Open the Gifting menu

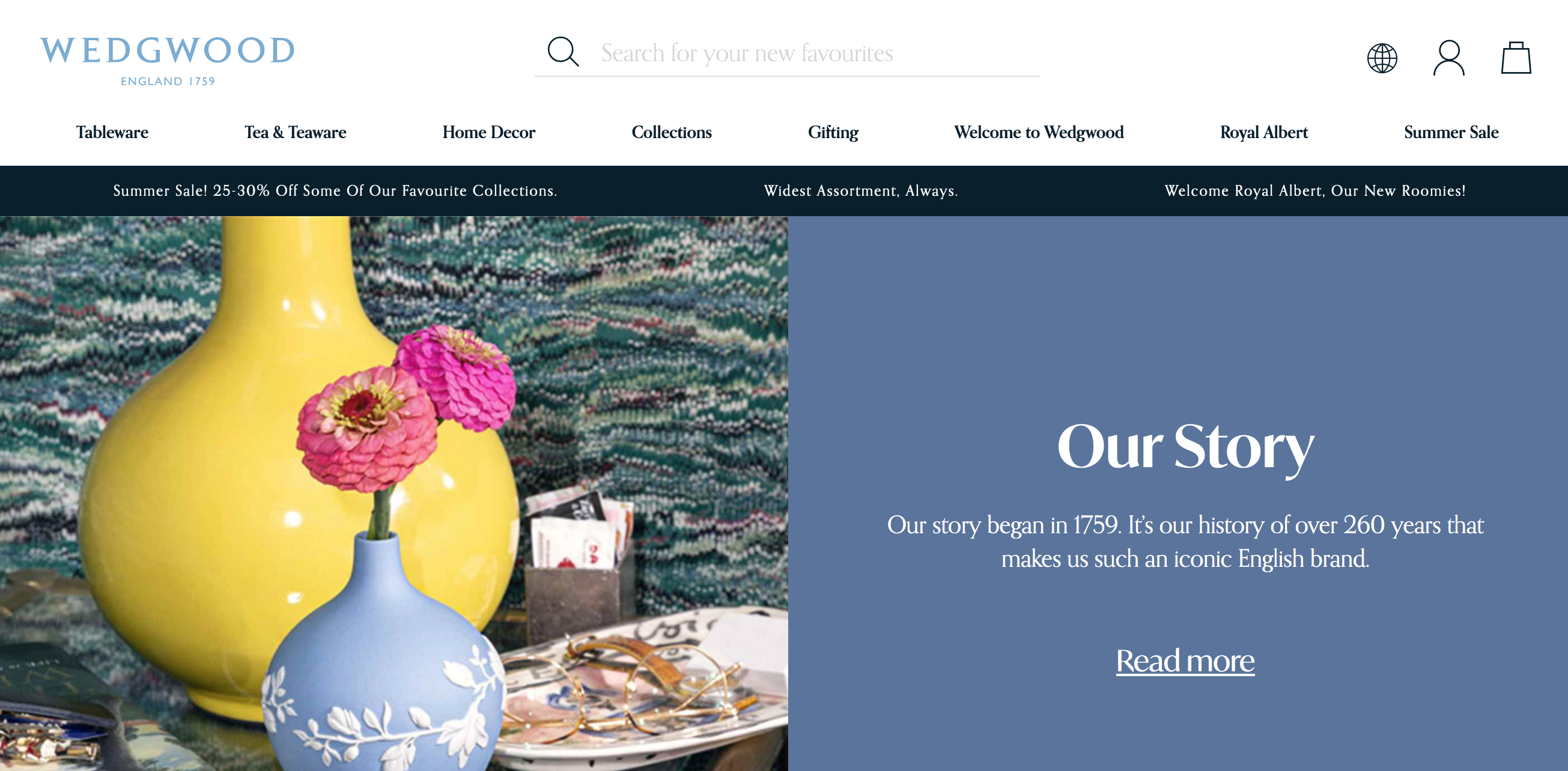tap(833, 132)
